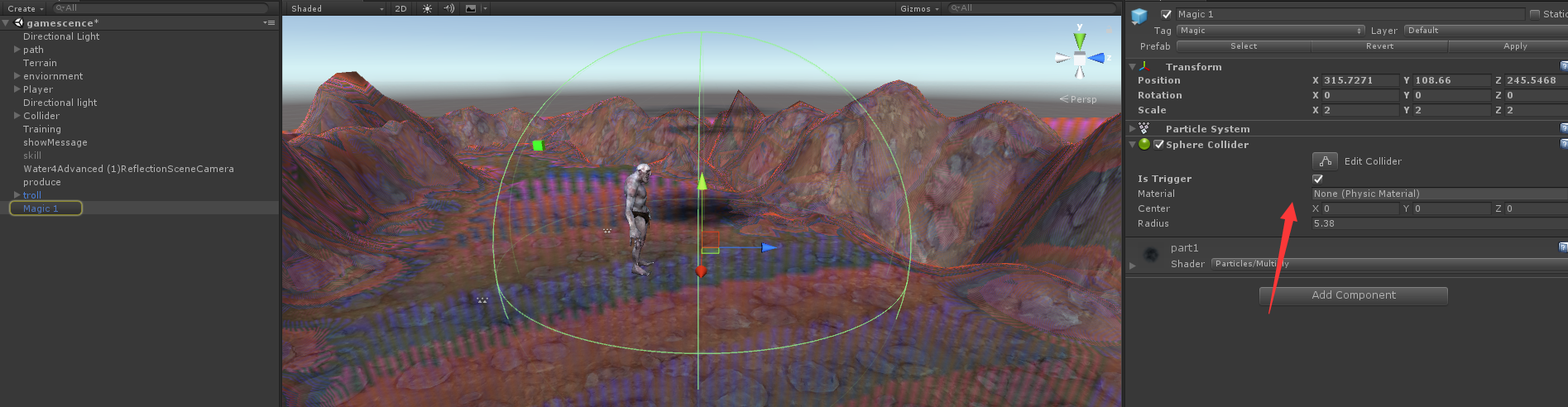This screenshot has height=407, width=1568.
Task: Click the green Y-axis move arrow handle
Action: click(702, 180)
